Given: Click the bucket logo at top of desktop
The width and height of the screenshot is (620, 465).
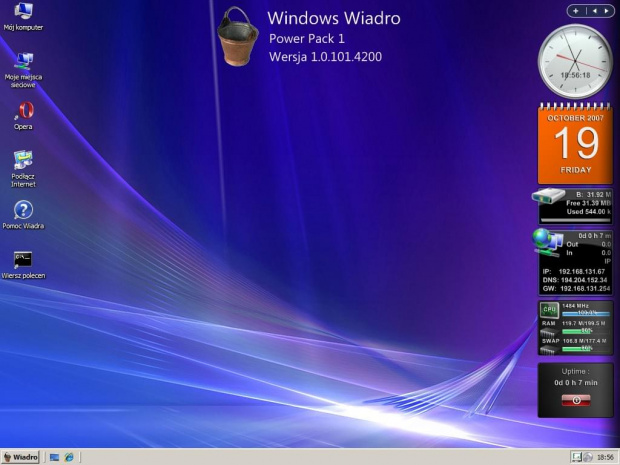Looking at the screenshot, I should pyautogui.click(x=238, y=36).
